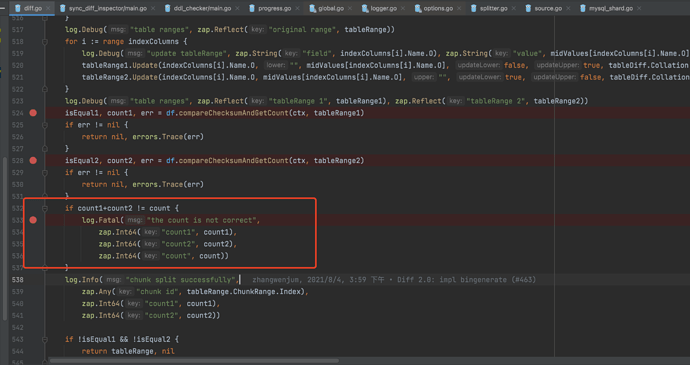Open the mysql_shard.go tab
The width and height of the screenshot is (690, 365).
tap(611, 8)
